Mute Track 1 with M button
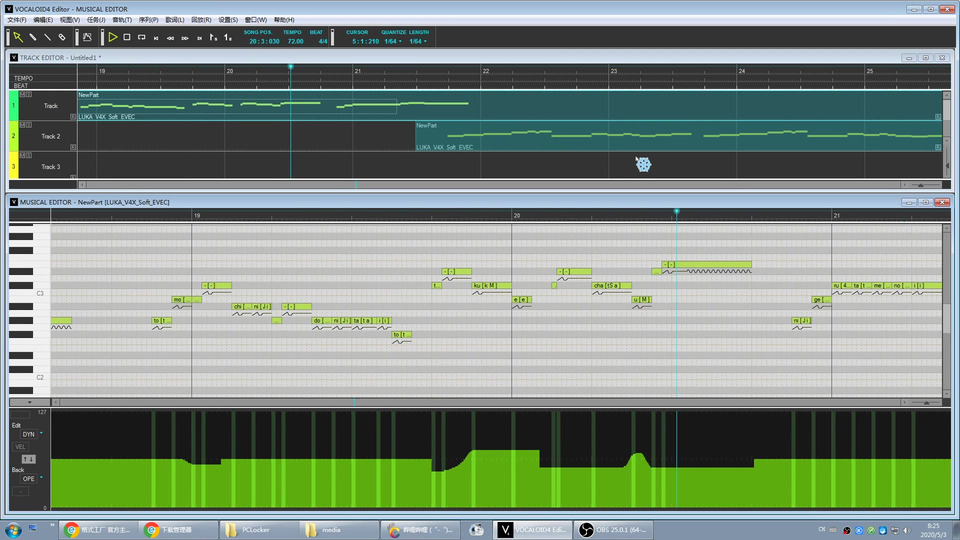This screenshot has width=960, height=540. tap(23, 94)
